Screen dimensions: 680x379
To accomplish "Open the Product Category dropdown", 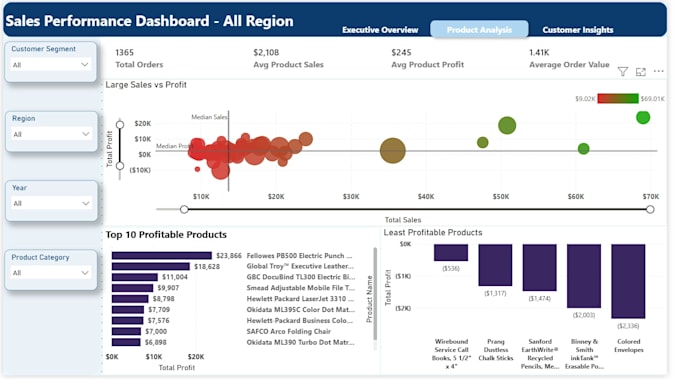I will pyautogui.click(x=51, y=273).
